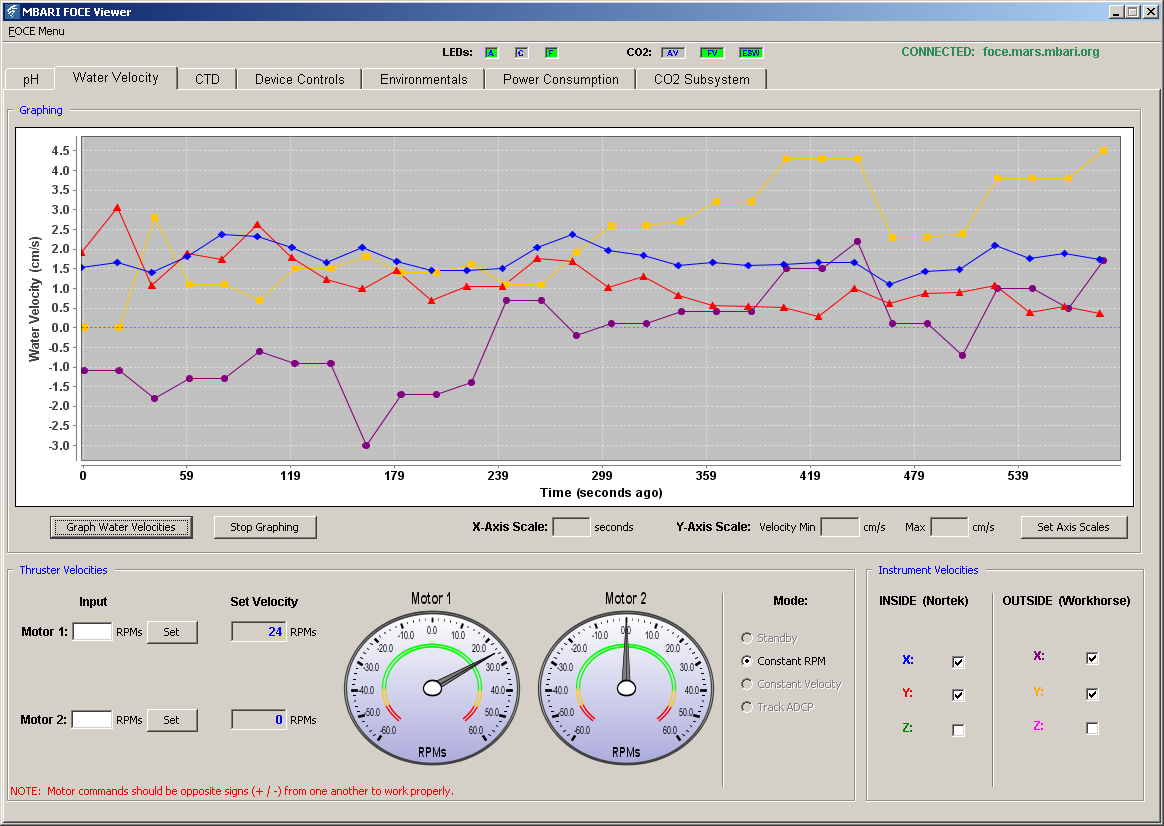1164x826 pixels.
Task: Click the Stop Graphing button
Action: pos(264,527)
